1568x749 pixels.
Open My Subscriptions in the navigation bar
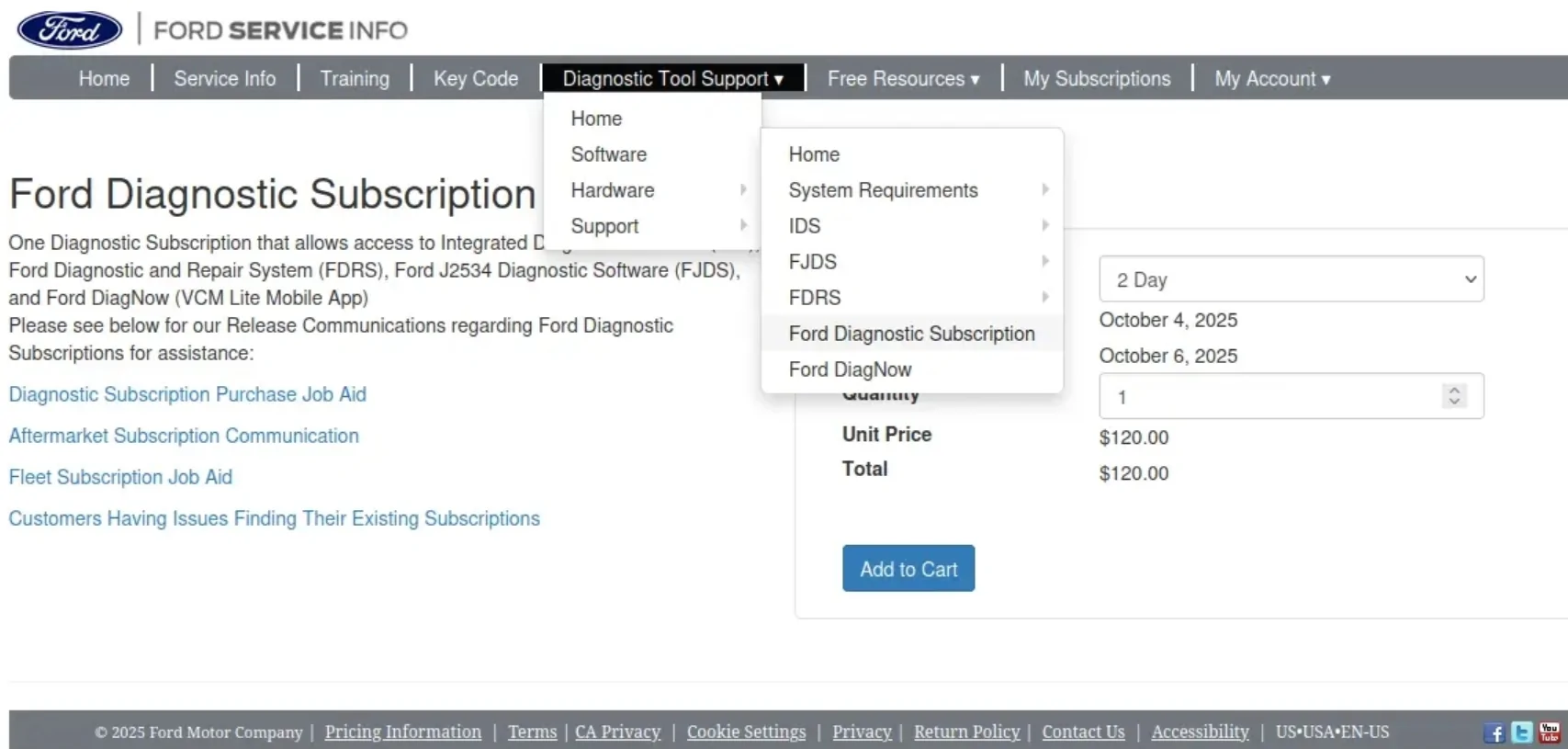tap(1098, 79)
